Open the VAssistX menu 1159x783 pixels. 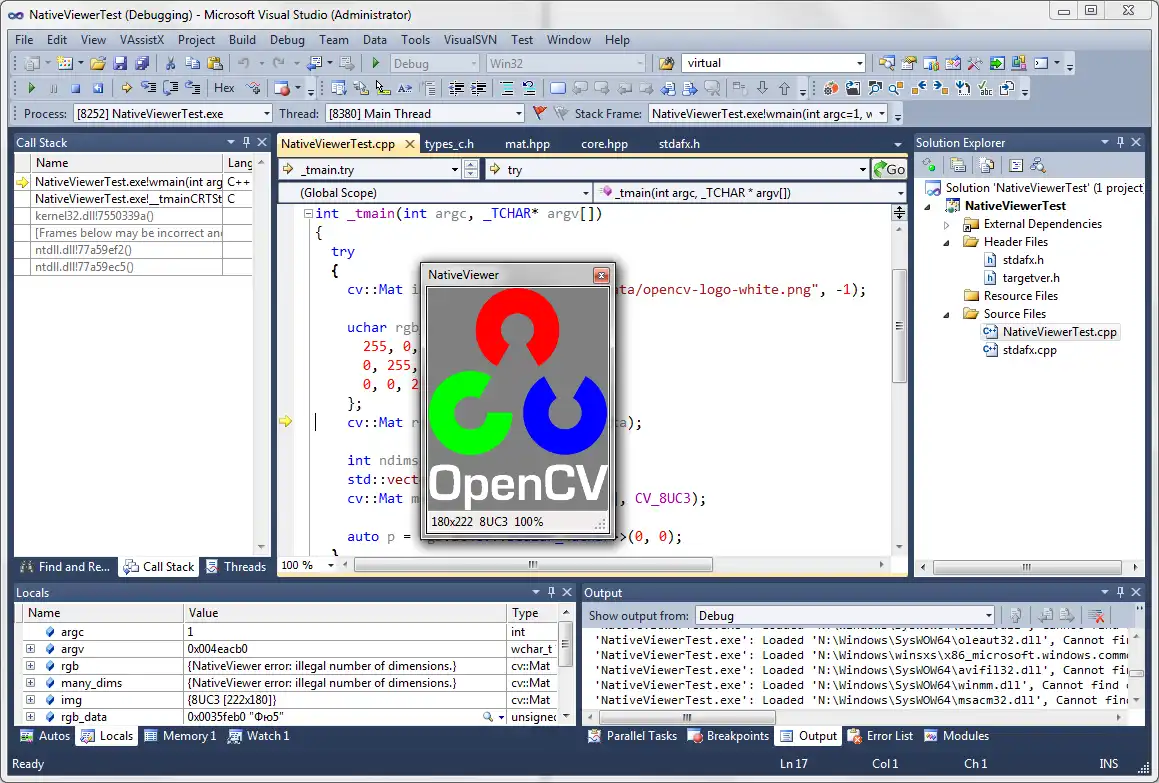142,40
